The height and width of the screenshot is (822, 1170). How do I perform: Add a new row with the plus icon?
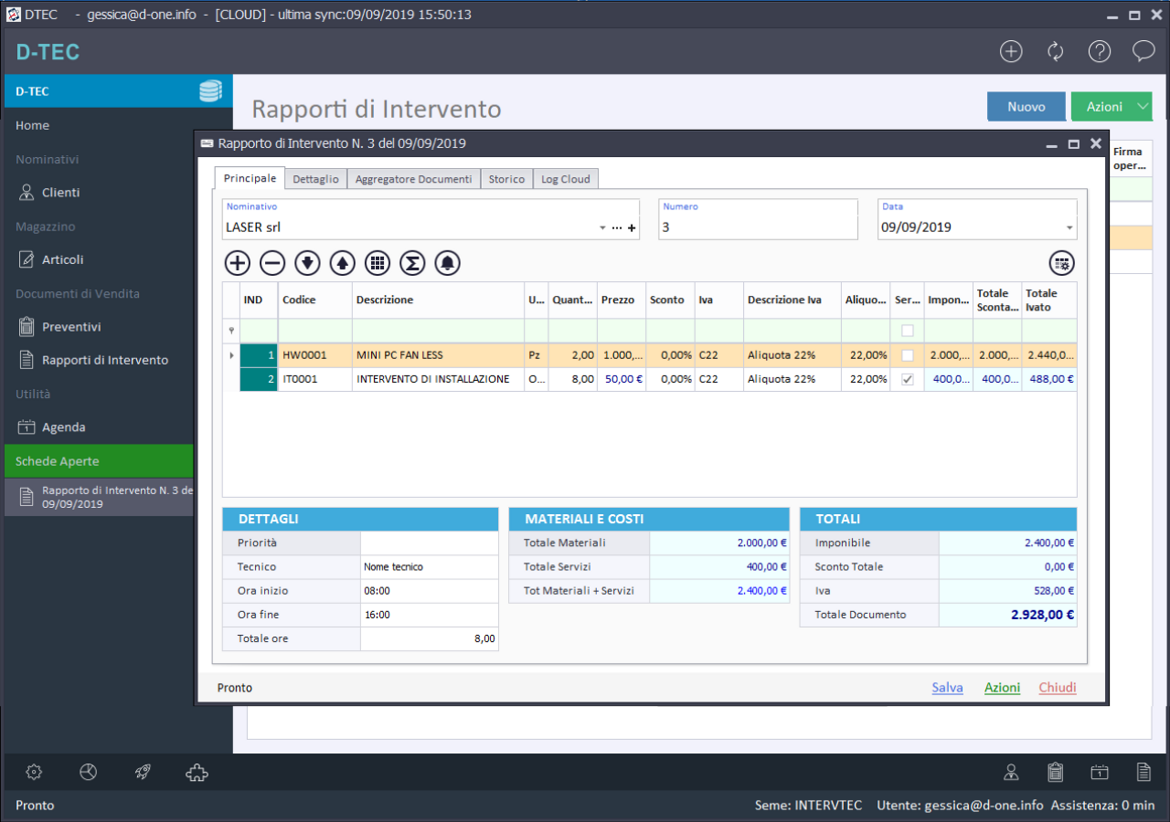point(237,263)
